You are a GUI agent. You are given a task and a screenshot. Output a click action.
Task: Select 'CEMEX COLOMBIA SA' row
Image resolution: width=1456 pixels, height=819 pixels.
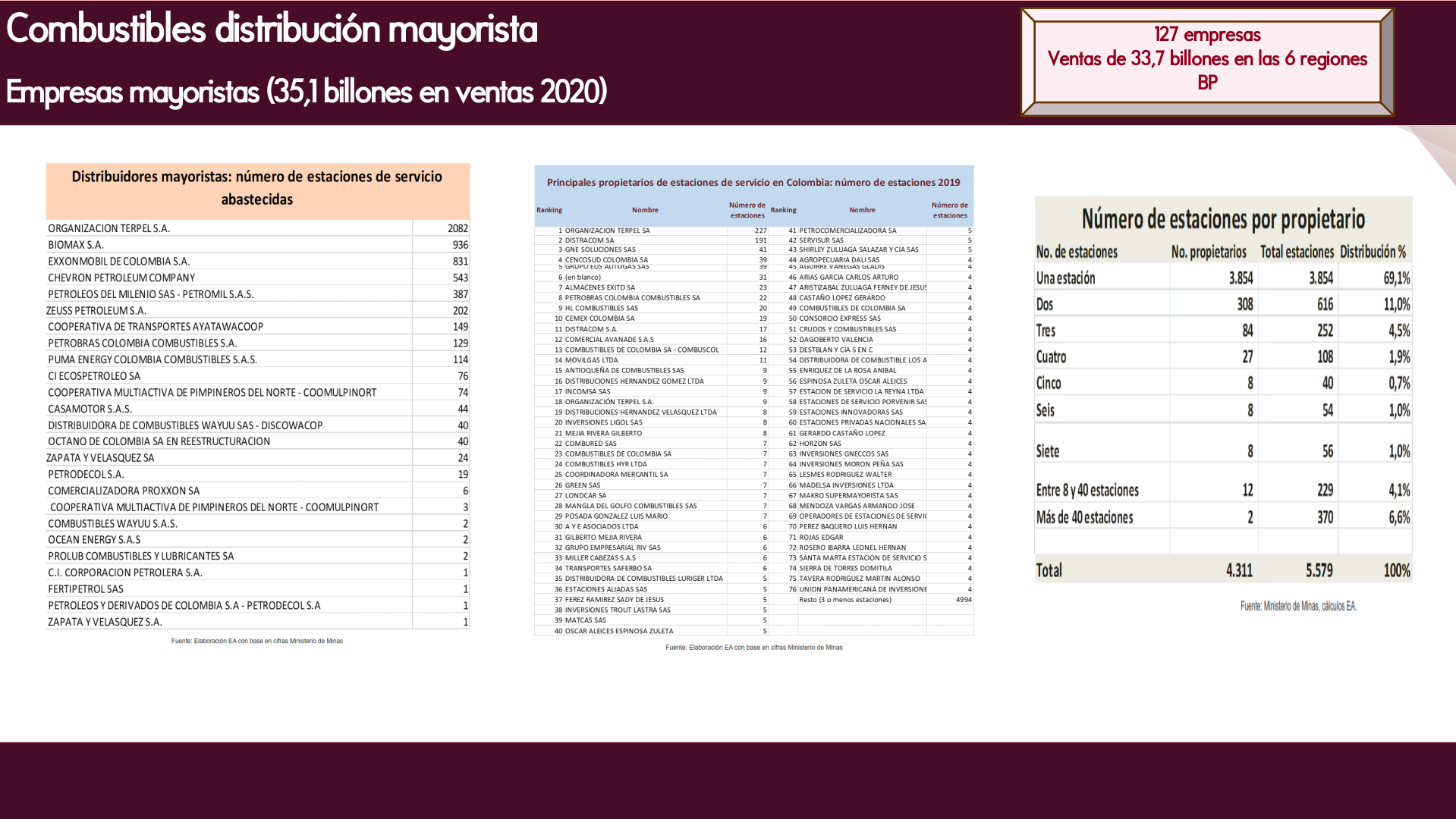[652, 318]
